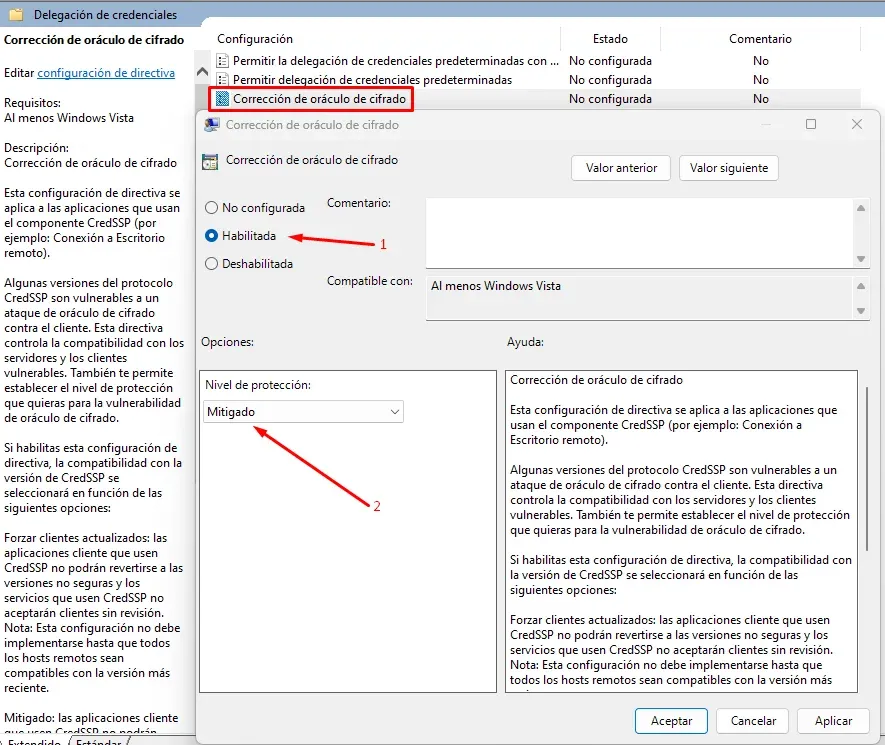The image size is (885, 745).
Task: Switch to the Extendido tab
Action: (34, 741)
